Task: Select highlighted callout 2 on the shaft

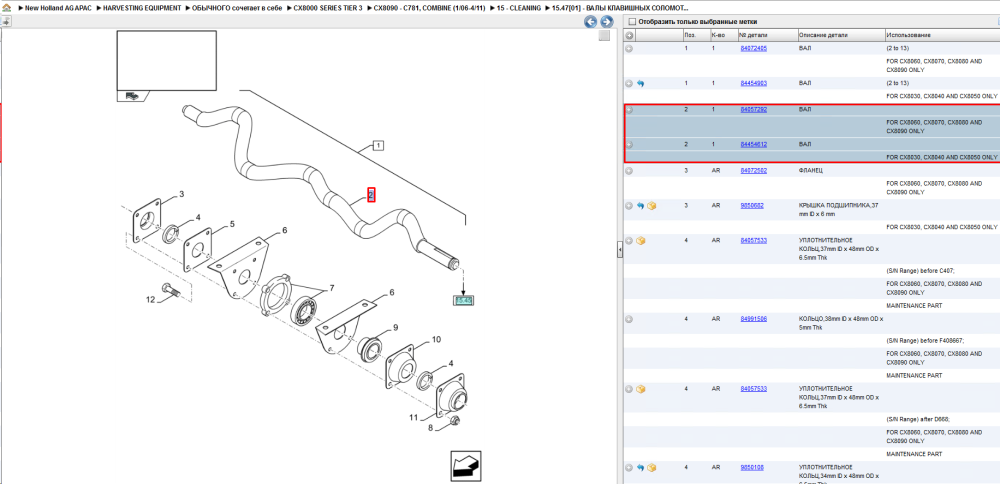Action: [x=371, y=195]
